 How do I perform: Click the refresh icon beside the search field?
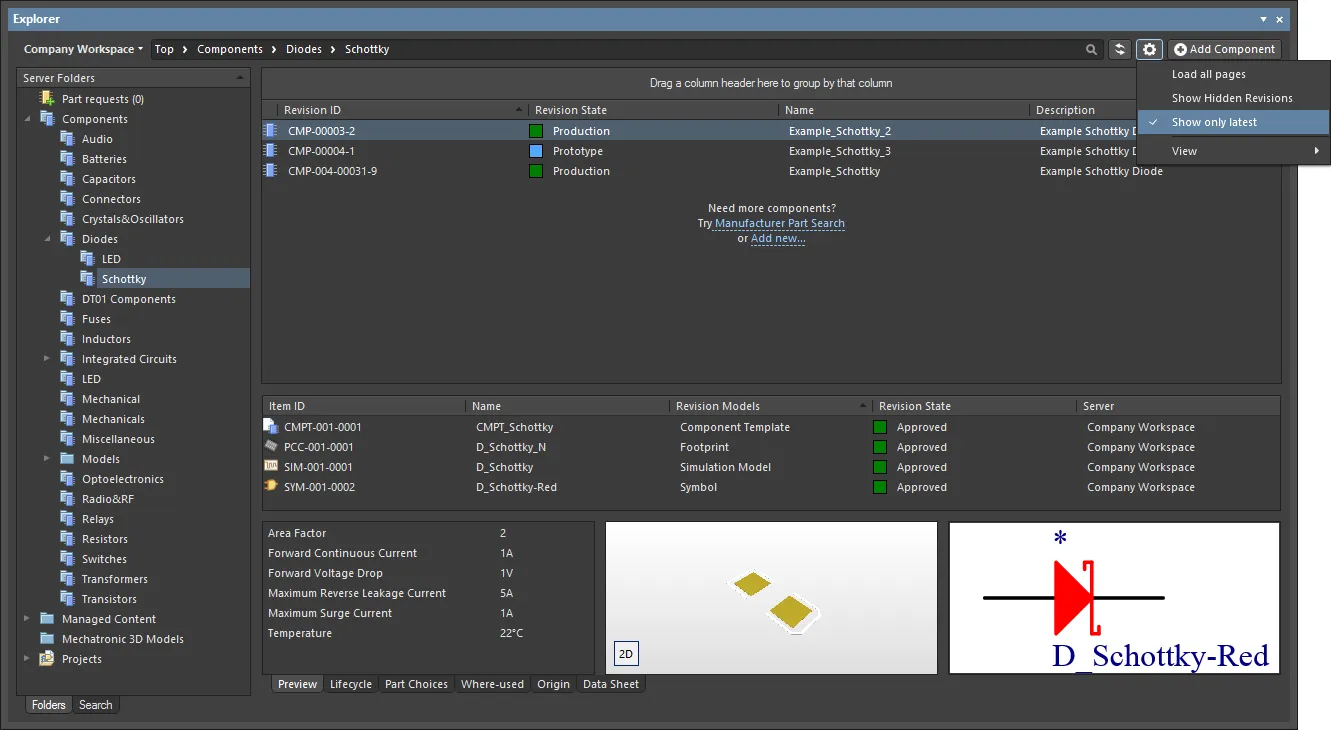(x=1119, y=49)
